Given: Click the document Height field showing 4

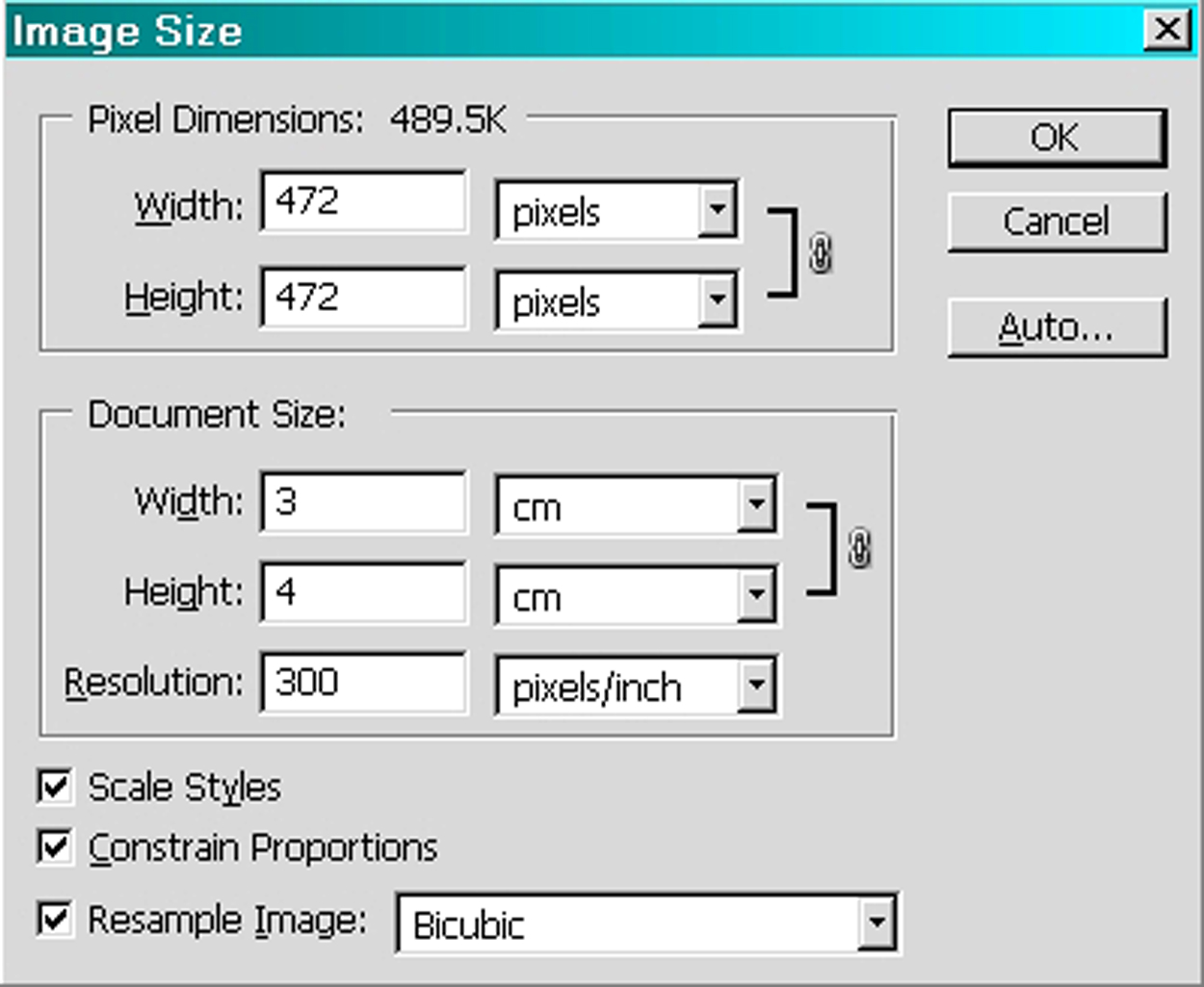Looking at the screenshot, I should point(363,591).
